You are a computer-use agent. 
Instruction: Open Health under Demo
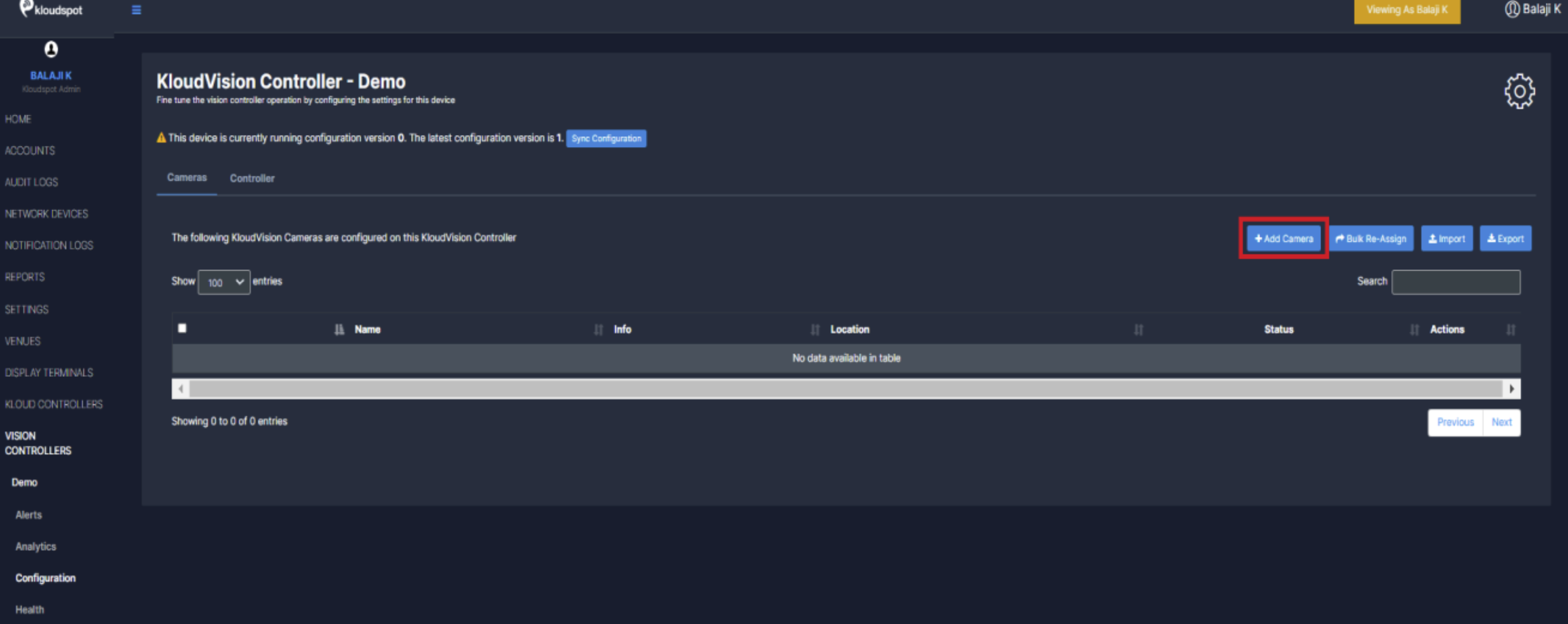pyautogui.click(x=29, y=609)
